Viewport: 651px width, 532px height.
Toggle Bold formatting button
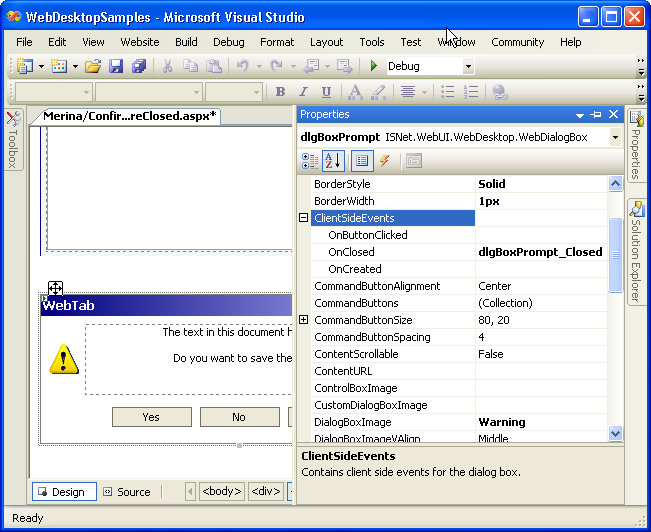coord(280,92)
